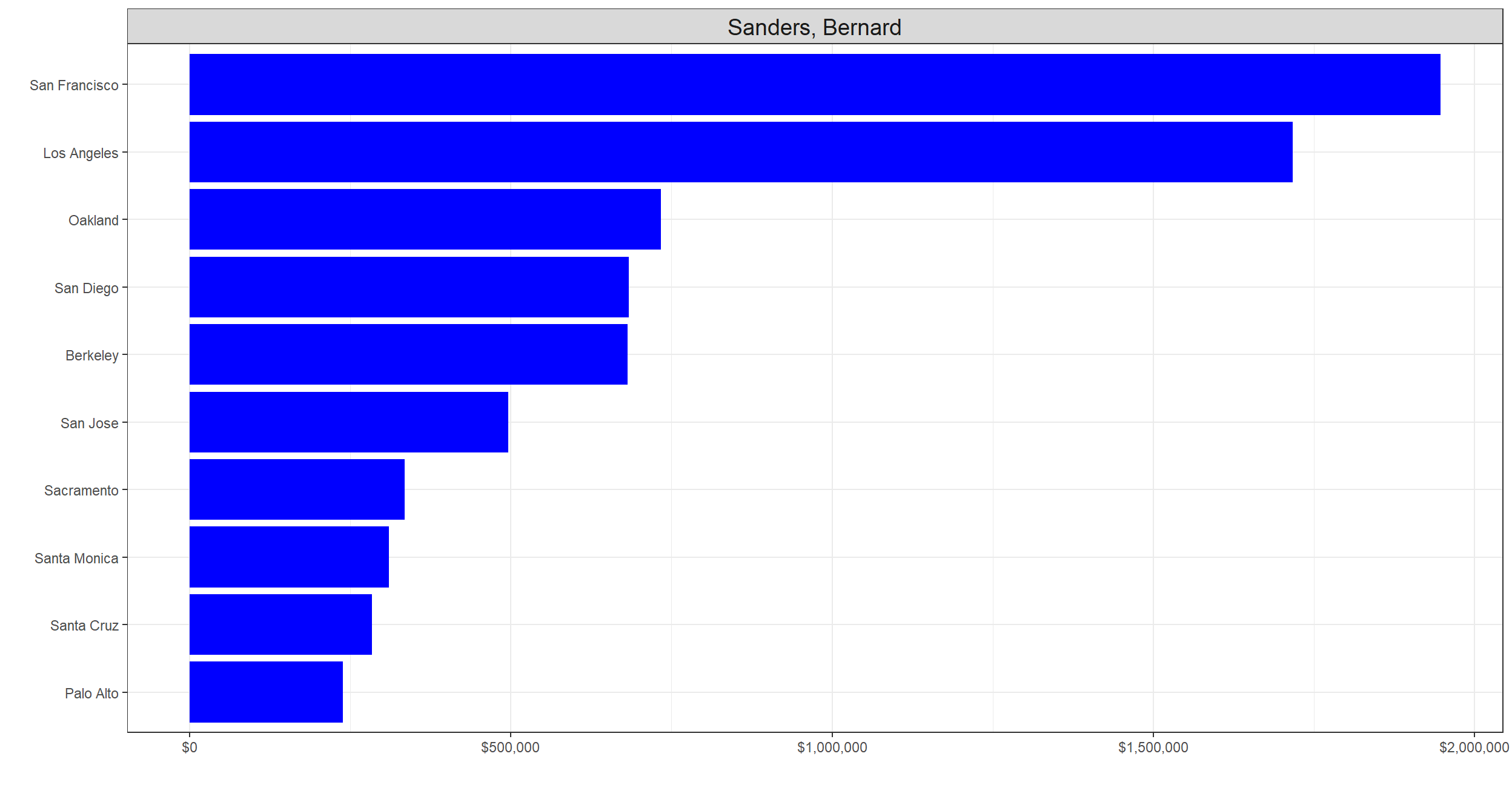Click the Sanders, Bernard facet title
1512x785 pixels.
(x=814, y=27)
